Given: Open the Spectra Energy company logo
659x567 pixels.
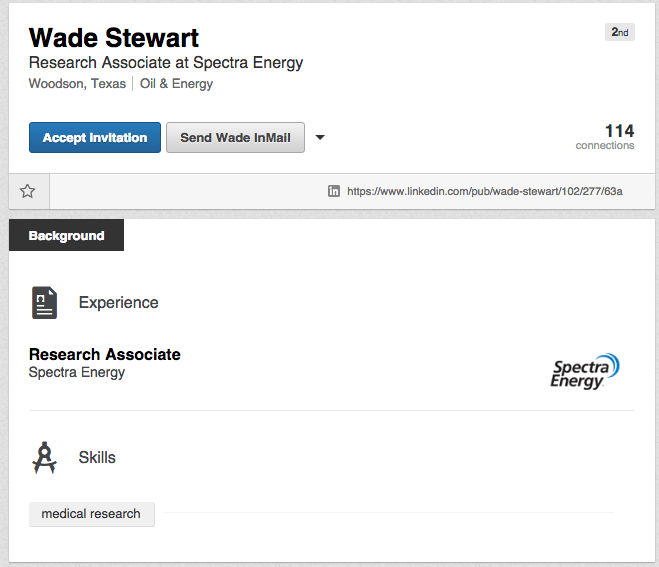Looking at the screenshot, I should (x=586, y=370).
